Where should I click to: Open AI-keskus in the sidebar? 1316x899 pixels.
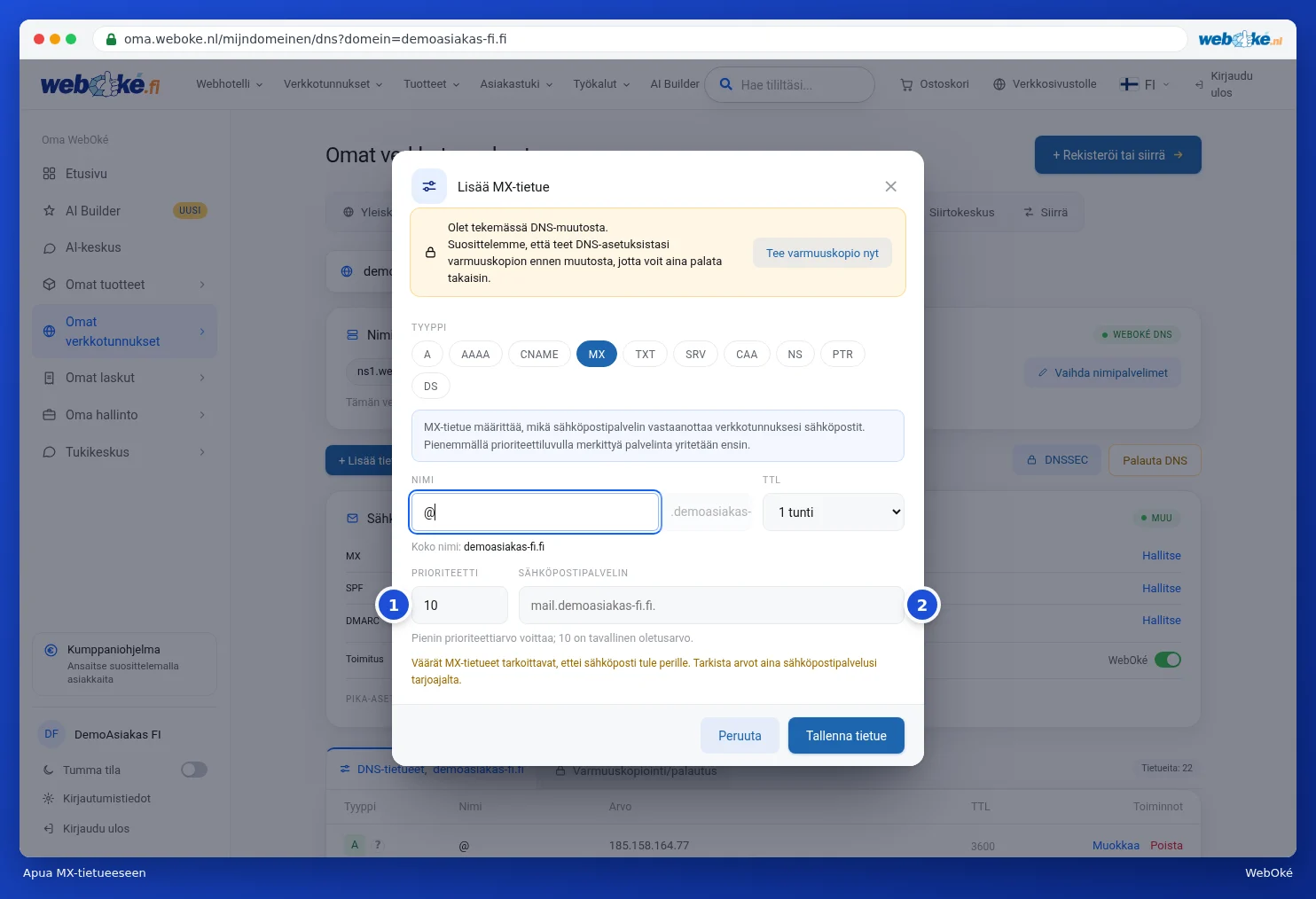coord(124,247)
